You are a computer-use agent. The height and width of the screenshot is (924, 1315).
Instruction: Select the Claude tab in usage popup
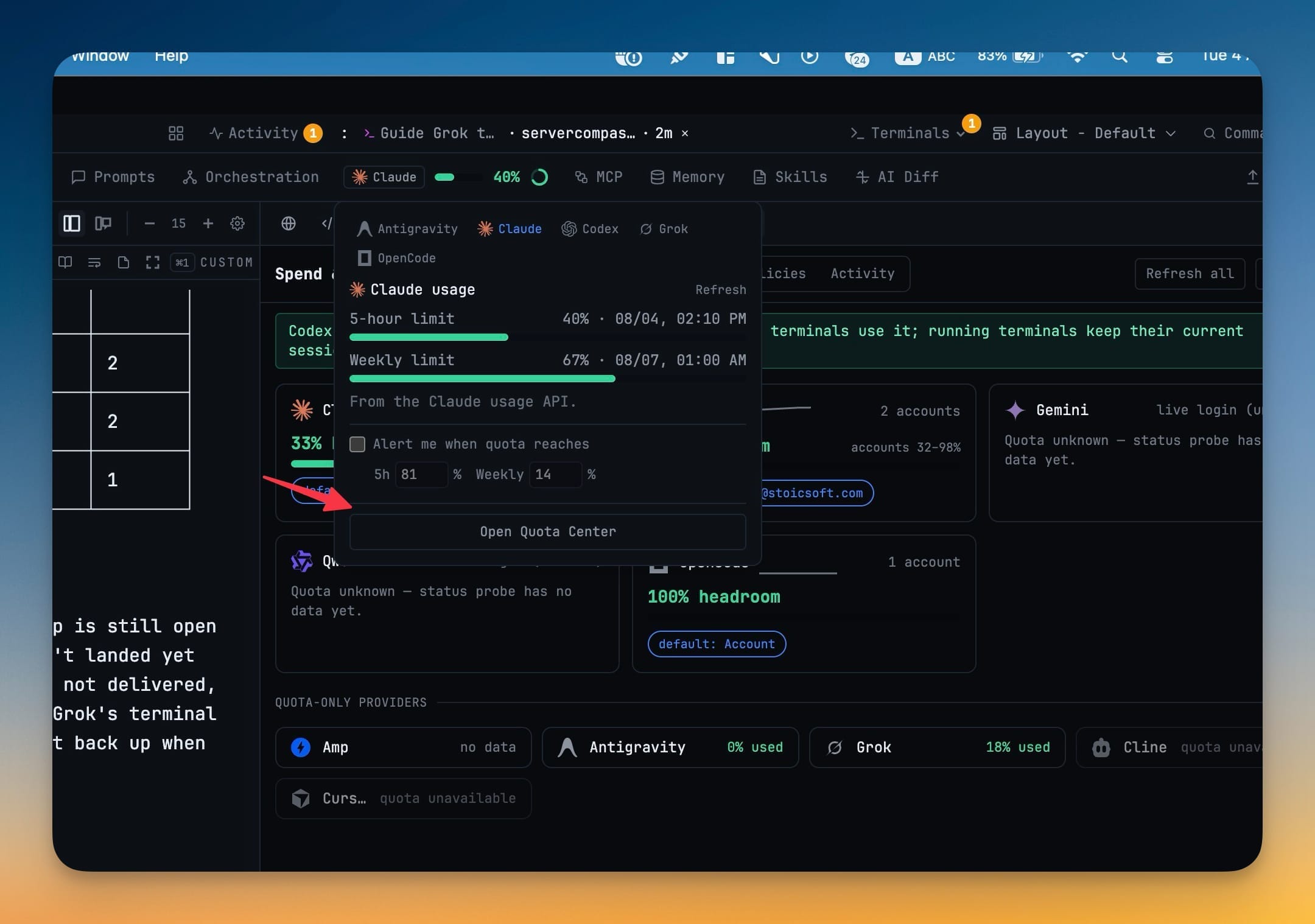pyautogui.click(x=510, y=229)
